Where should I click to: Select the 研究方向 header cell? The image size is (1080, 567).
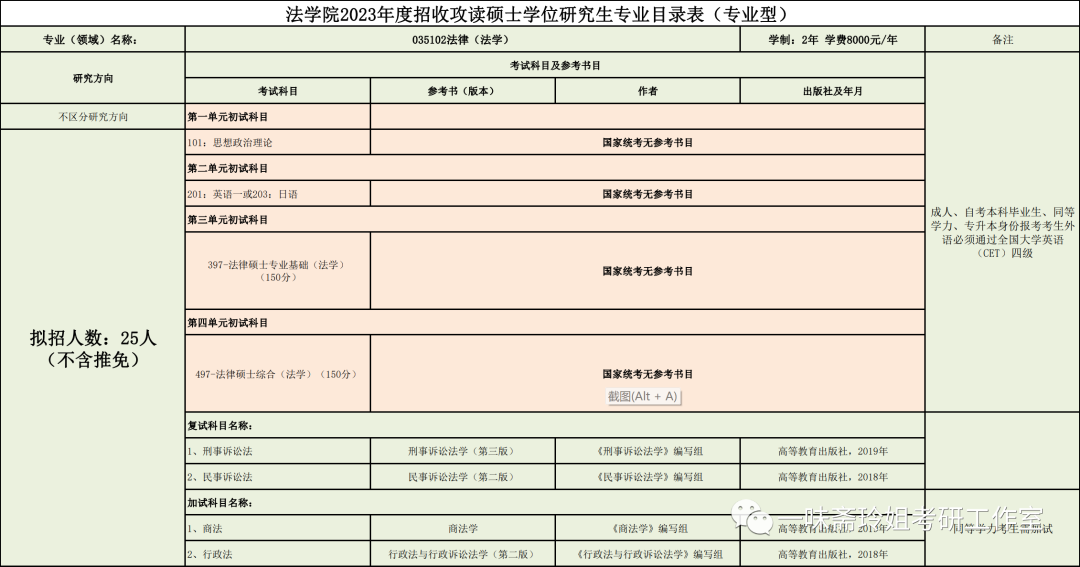pyautogui.click(x=92, y=79)
